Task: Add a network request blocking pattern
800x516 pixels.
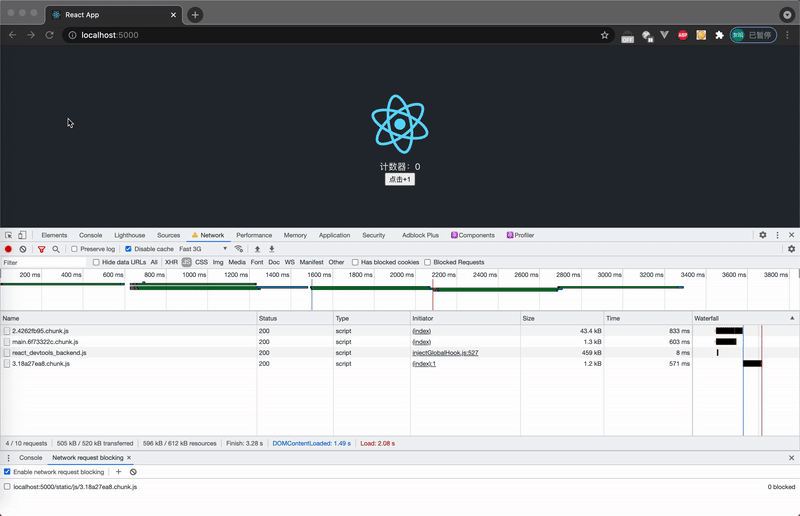Action: coord(118,471)
